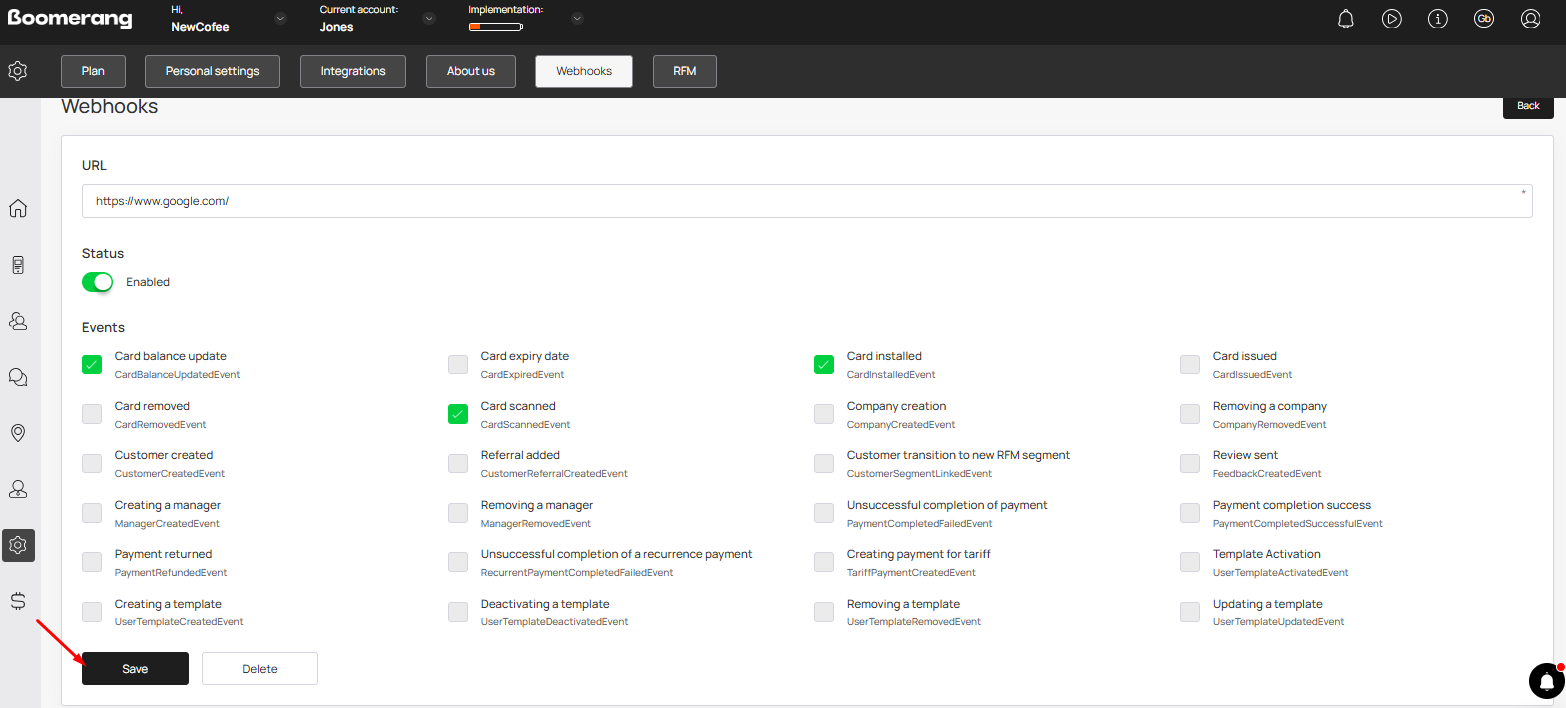
Task: Click the webhook URL input field
Action: [800, 201]
